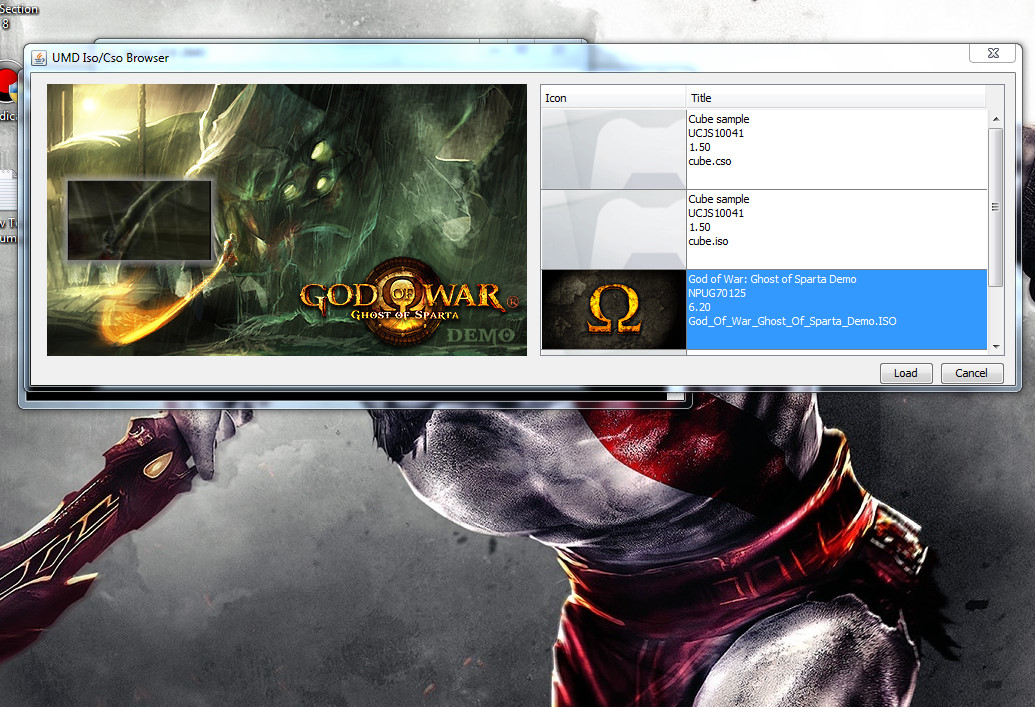This screenshot has height=707, width=1035.
Task: Click "Cube sample" title above cube.cso
Action: click(x=719, y=119)
